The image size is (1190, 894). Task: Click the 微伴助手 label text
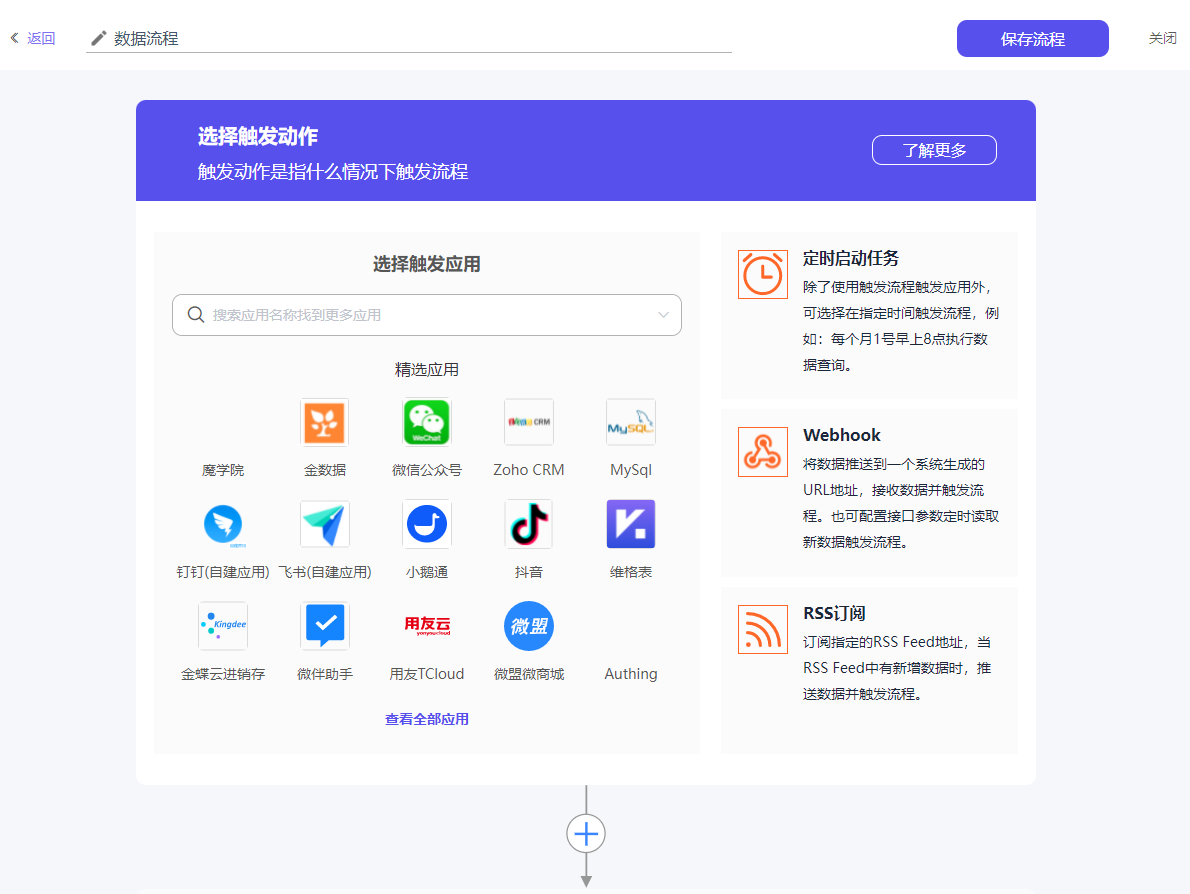(325, 674)
